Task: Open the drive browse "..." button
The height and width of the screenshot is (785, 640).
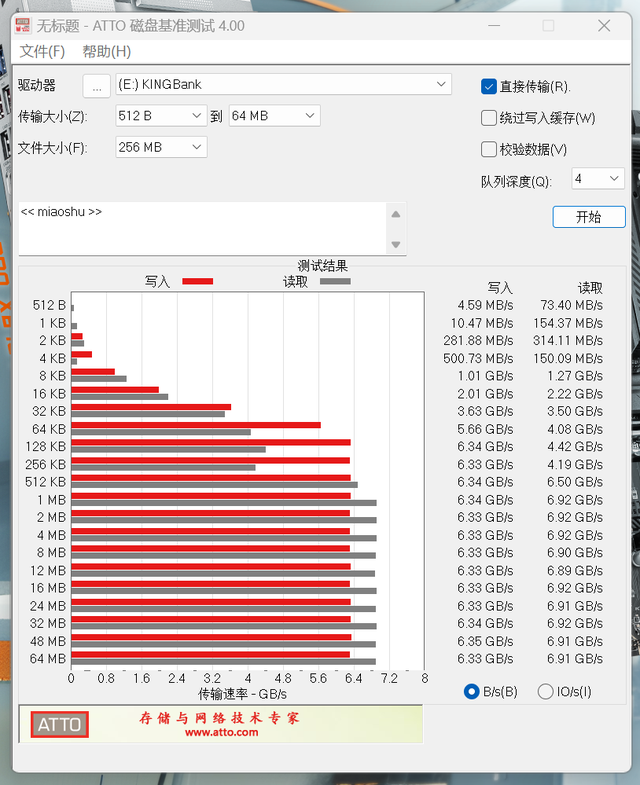Action: [x=96, y=85]
